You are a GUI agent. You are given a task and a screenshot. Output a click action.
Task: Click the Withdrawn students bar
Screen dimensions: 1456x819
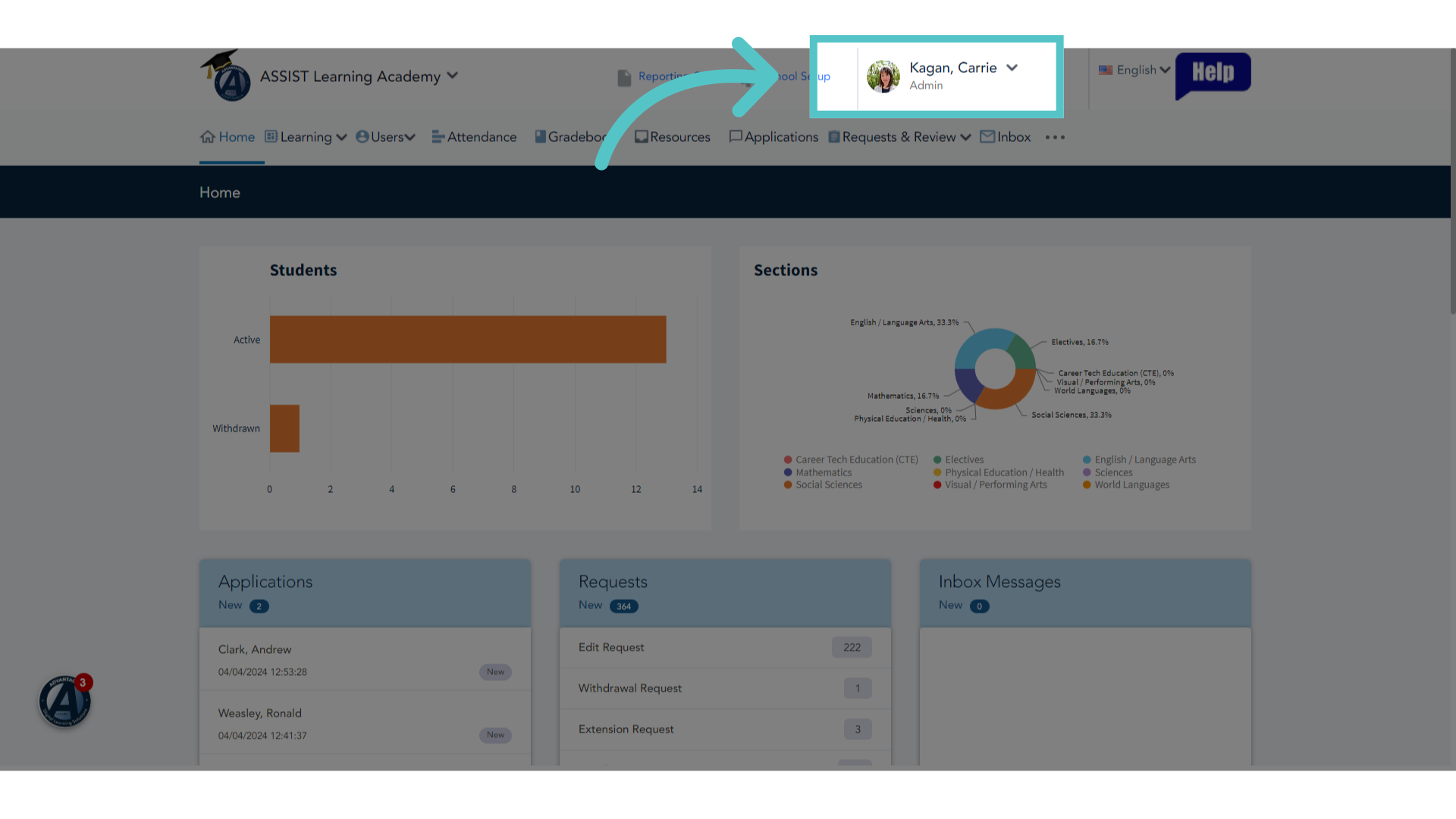tap(284, 428)
